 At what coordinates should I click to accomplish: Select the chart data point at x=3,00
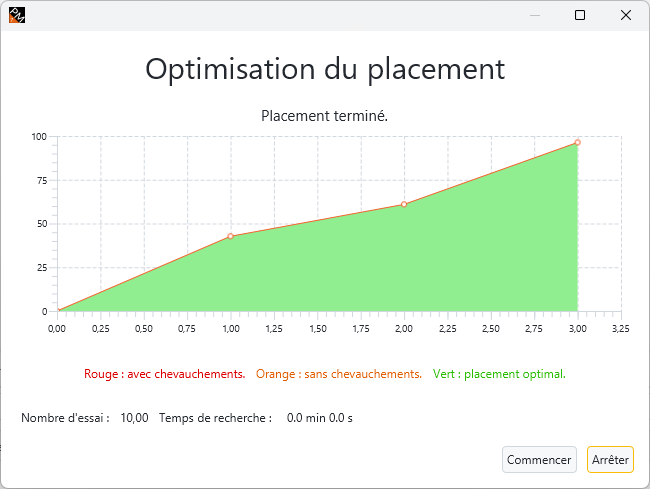tap(577, 142)
